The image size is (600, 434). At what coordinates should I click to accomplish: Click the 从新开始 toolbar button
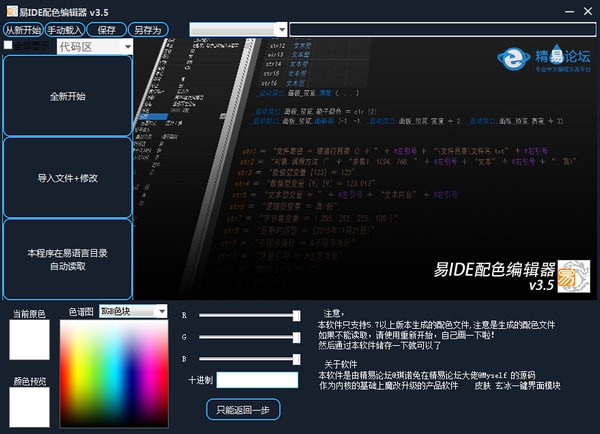(x=22, y=30)
